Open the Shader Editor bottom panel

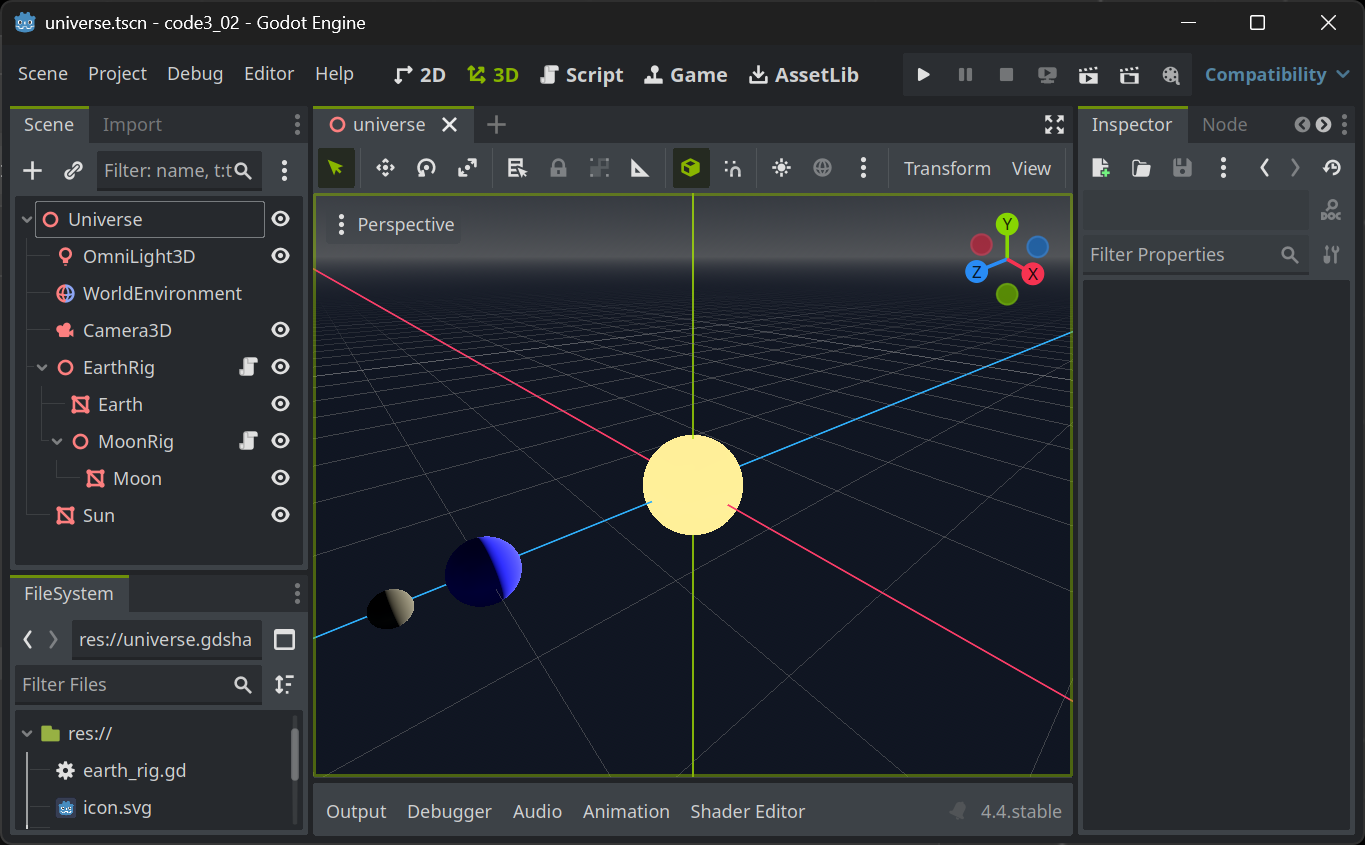click(x=747, y=812)
